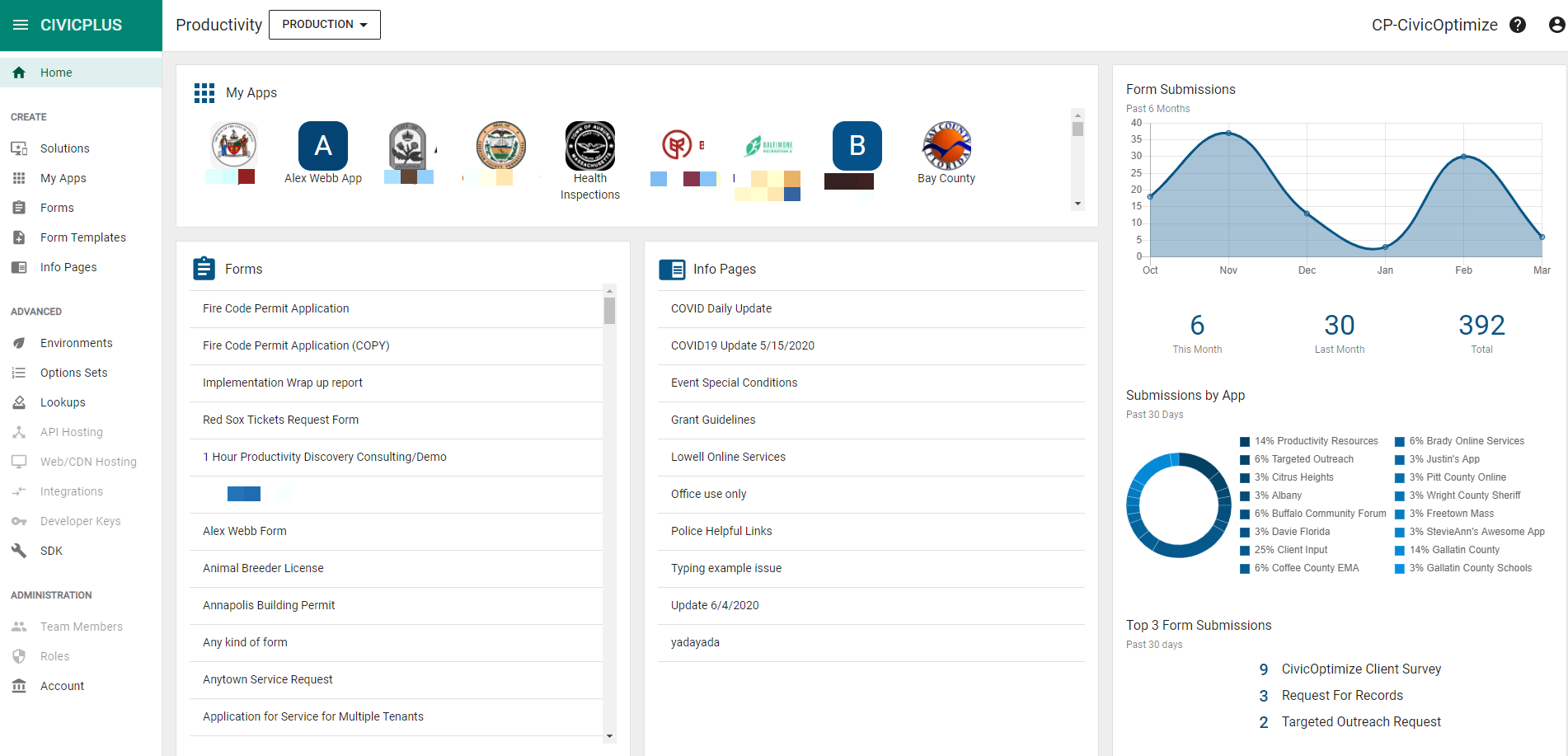
Task: Open the Grant Guidelines info page
Action: coord(871,420)
